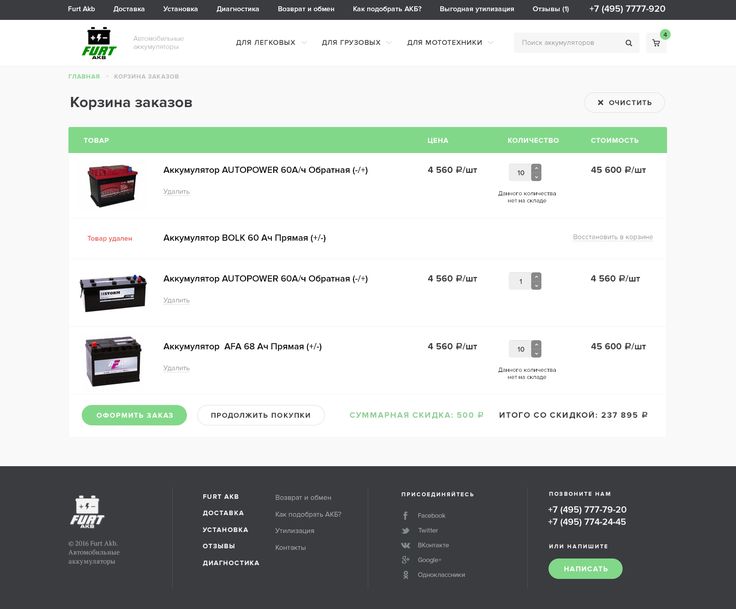736x609 pixels.
Task: Decrease quantity of AFA 68 Ач battery
Action: pyautogui.click(x=537, y=353)
